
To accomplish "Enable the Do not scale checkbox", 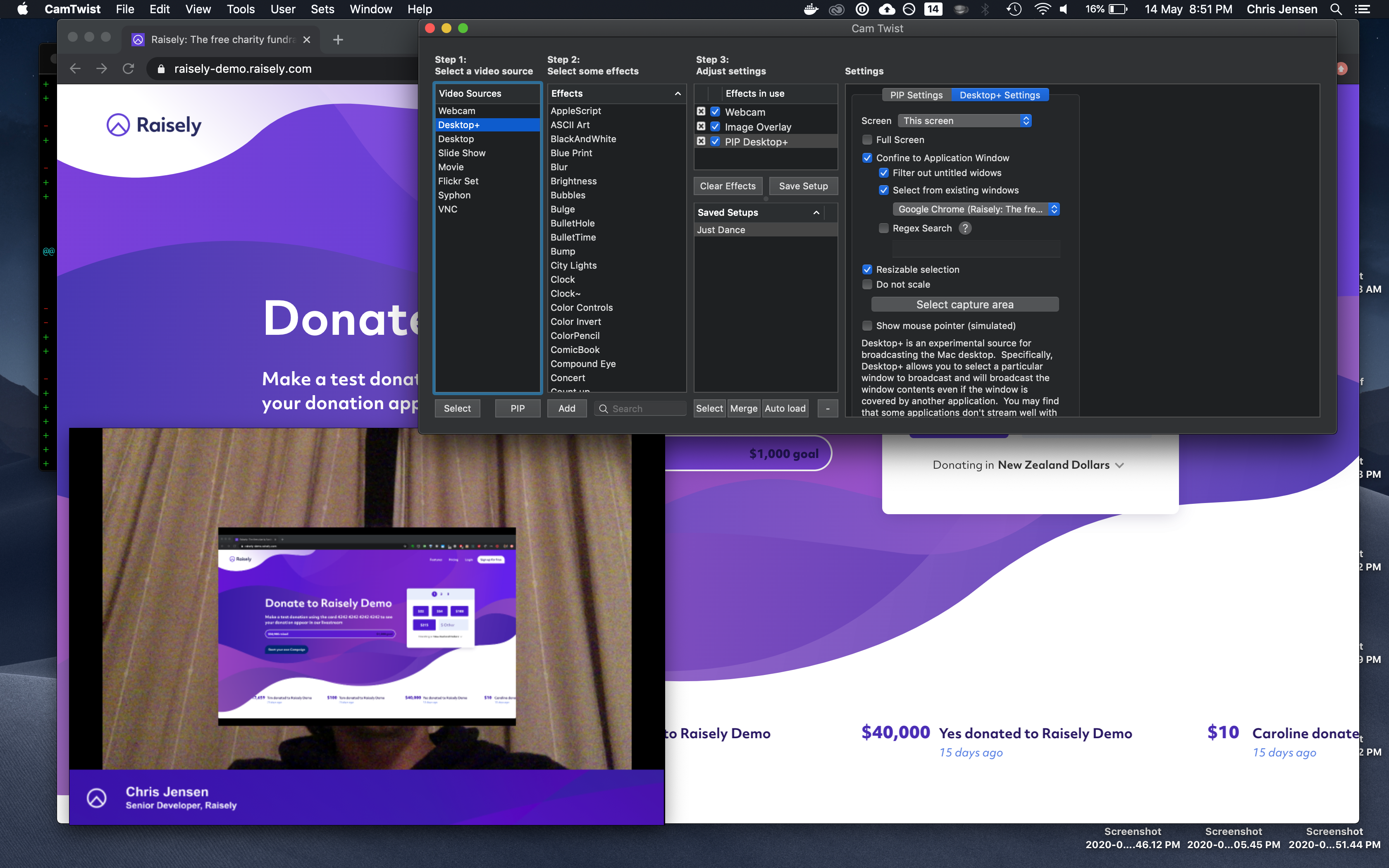I will [867, 283].
